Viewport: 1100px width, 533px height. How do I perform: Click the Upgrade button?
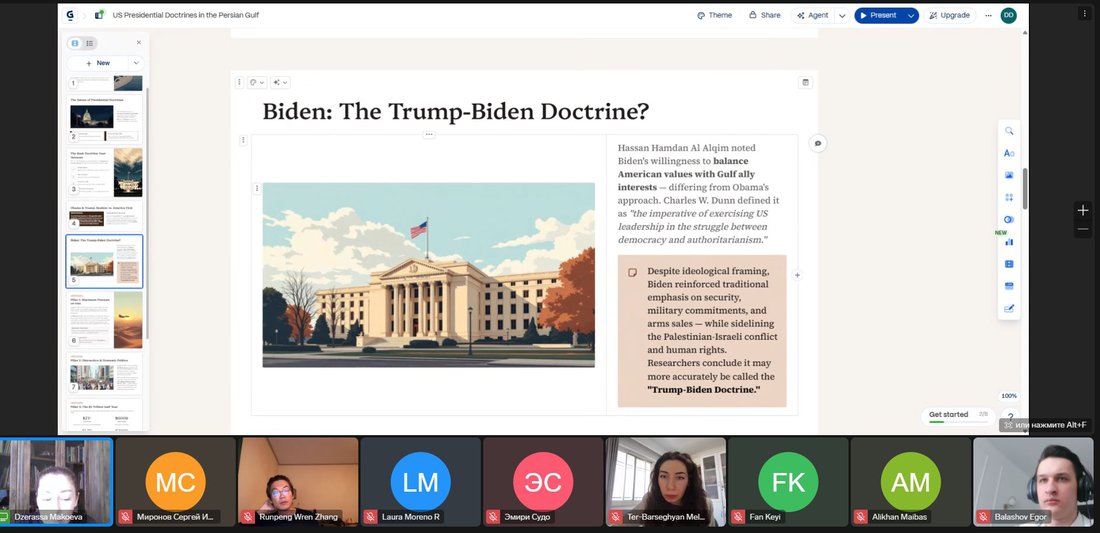point(949,15)
